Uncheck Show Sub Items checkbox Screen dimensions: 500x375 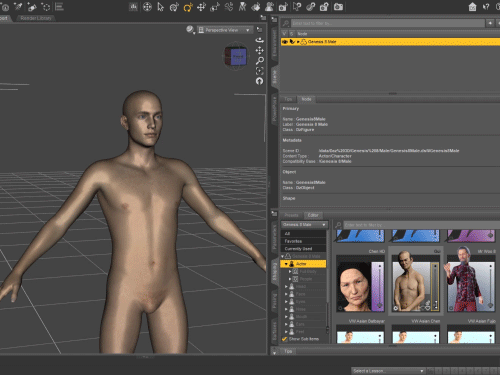[x=284, y=339]
